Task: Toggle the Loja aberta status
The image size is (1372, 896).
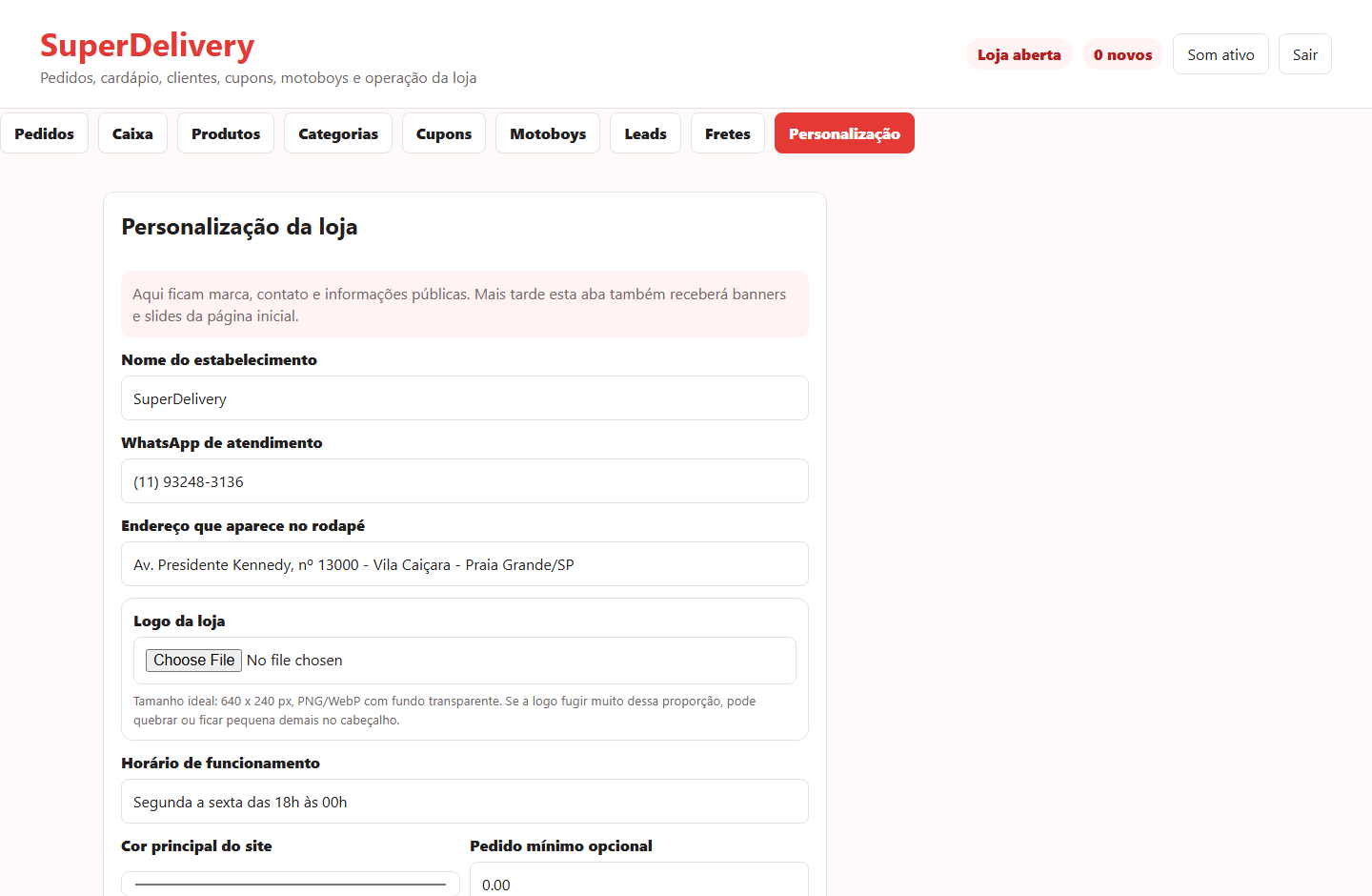Action: pyautogui.click(x=1019, y=54)
